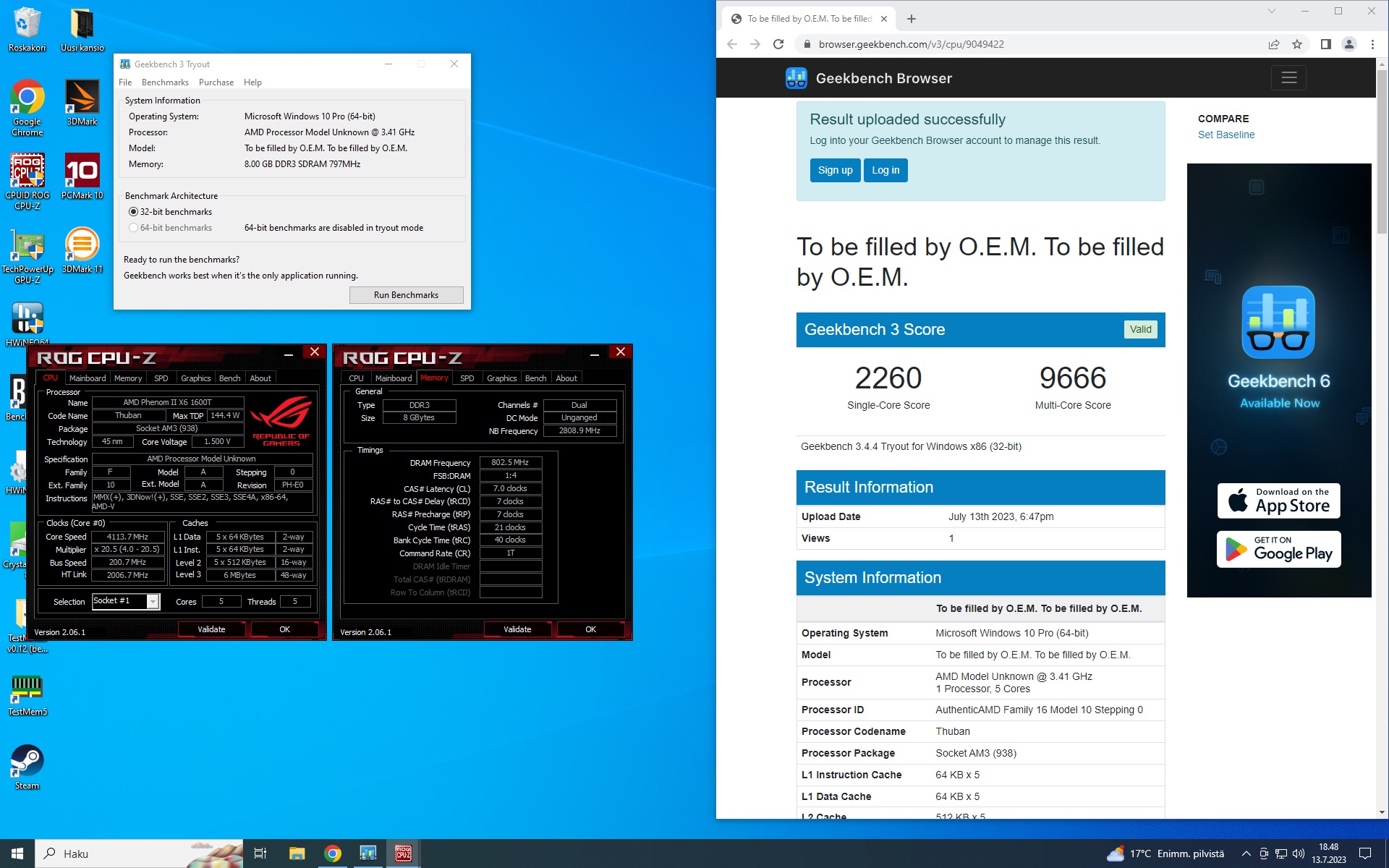This screenshot has width=1389, height=868.
Task: Close the Geekbench browser tab
Action: pos(883,19)
